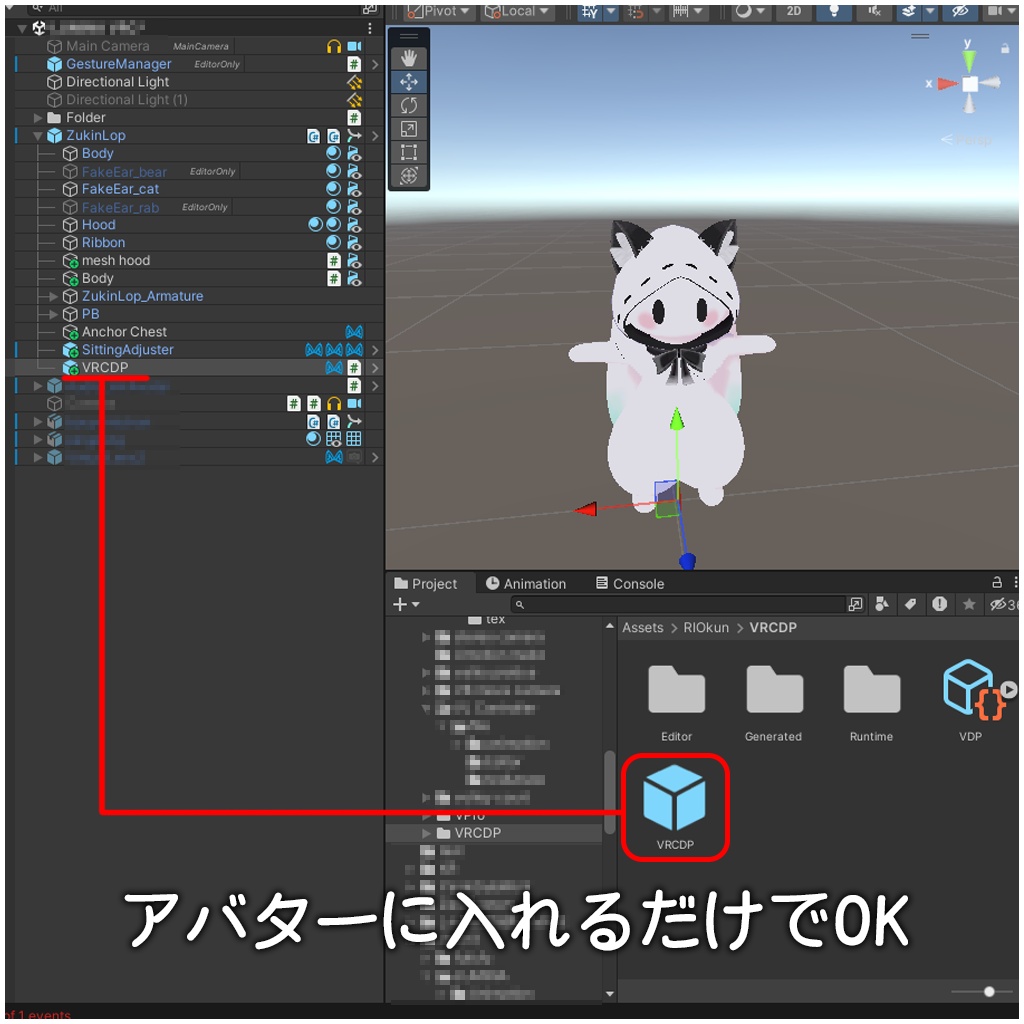Expand ZukinLop_Armature in hierarchy
The image size is (1024, 1024).
coord(54,296)
